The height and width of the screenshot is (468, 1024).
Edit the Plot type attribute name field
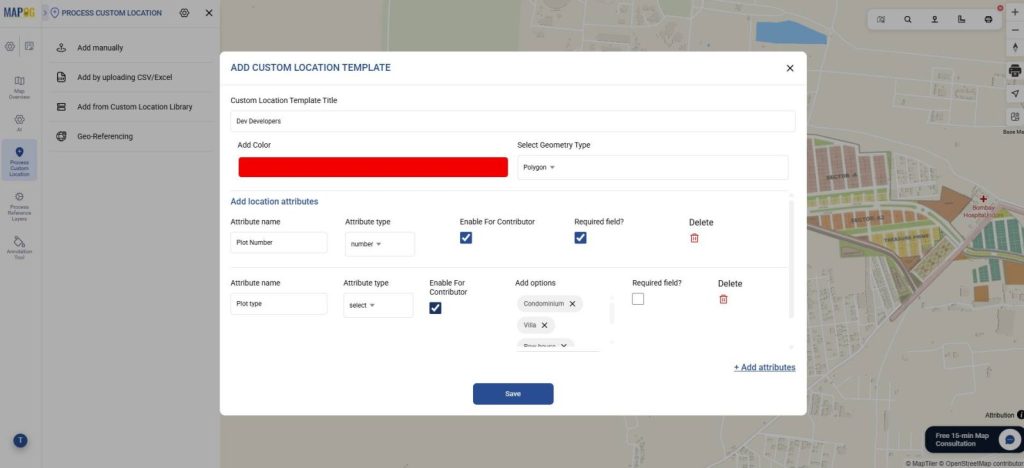tap(279, 304)
